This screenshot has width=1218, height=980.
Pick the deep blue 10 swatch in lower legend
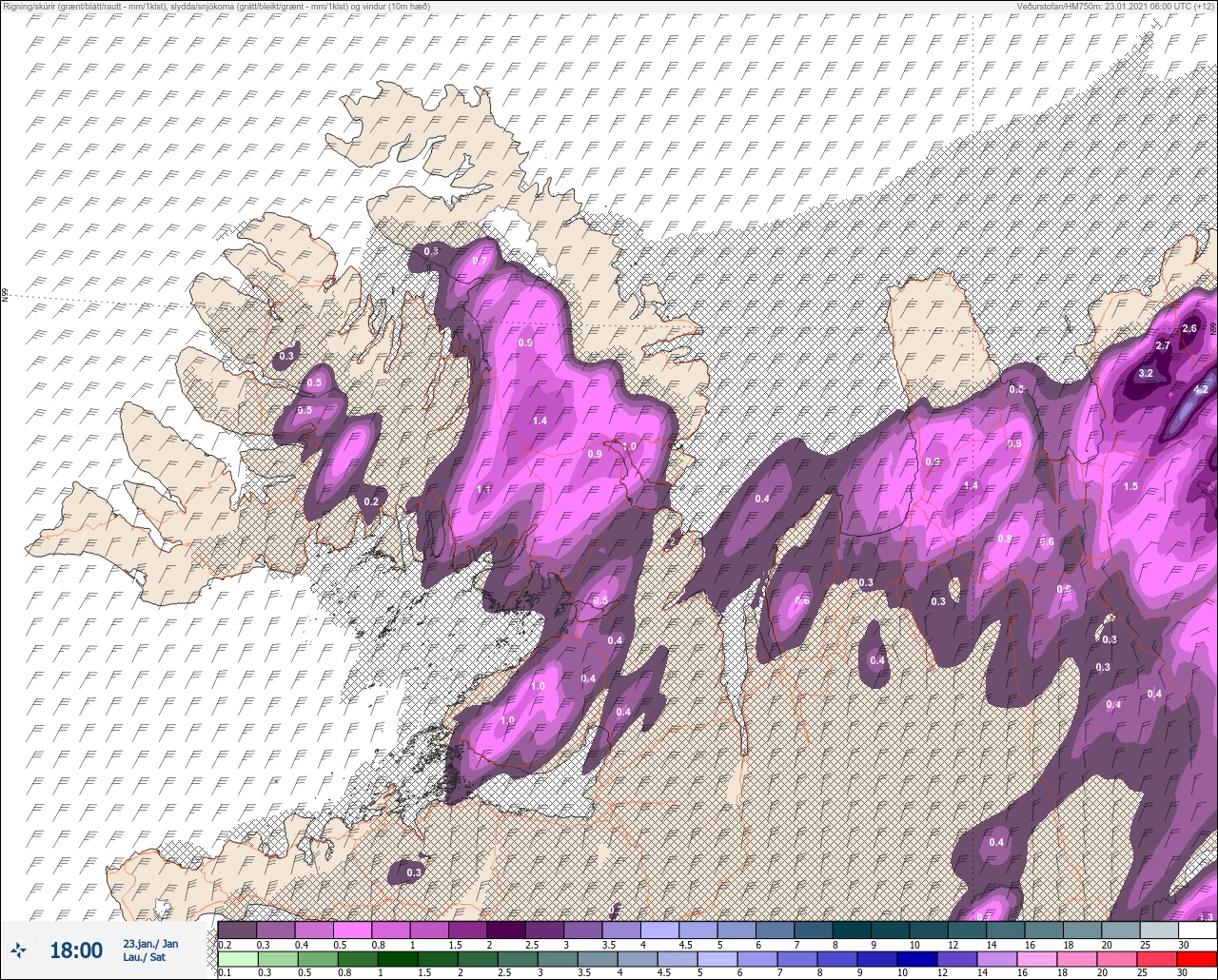pos(917,959)
